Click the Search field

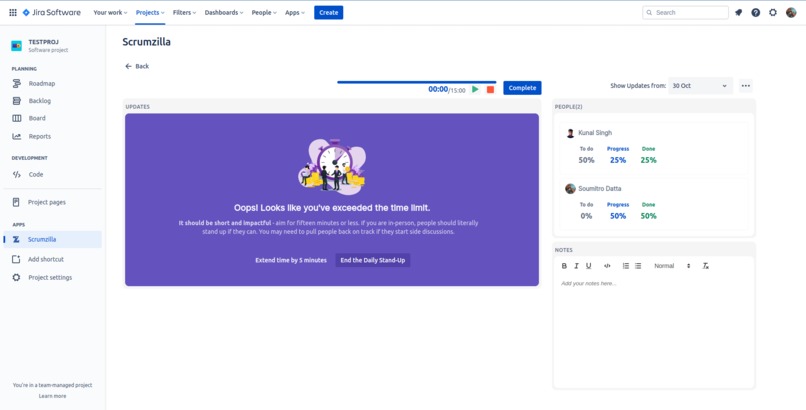click(x=685, y=12)
